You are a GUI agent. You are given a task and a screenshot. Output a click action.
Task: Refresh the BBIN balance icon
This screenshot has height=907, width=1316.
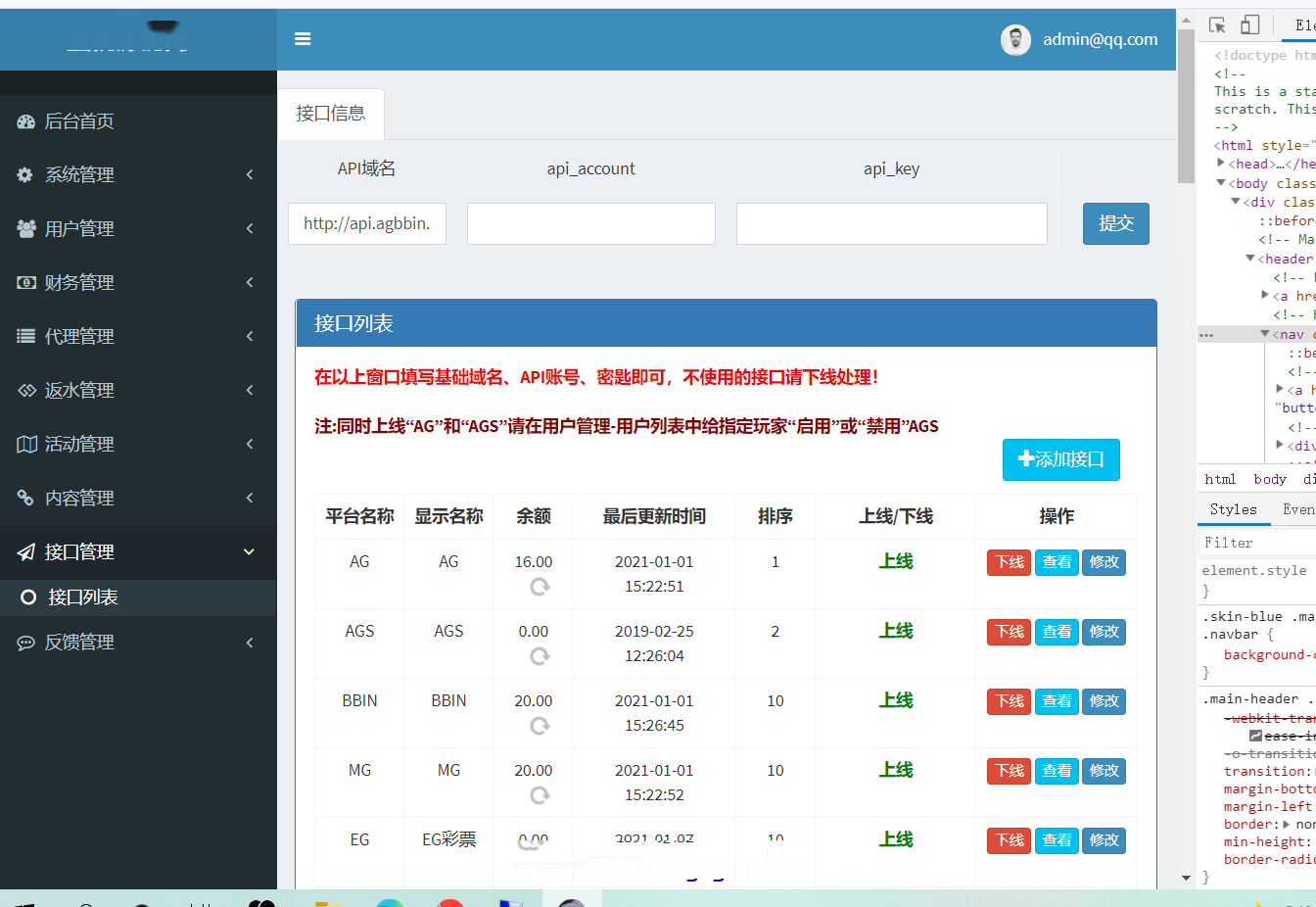[540, 726]
